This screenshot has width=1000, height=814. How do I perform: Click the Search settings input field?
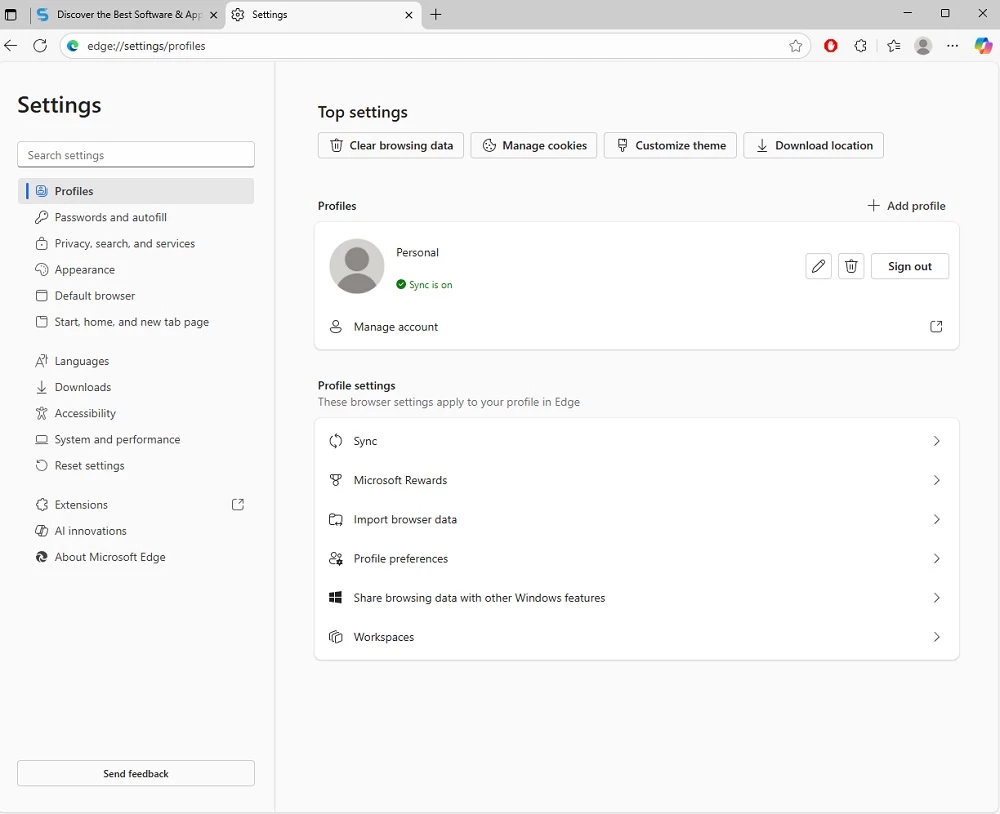tap(136, 155)
